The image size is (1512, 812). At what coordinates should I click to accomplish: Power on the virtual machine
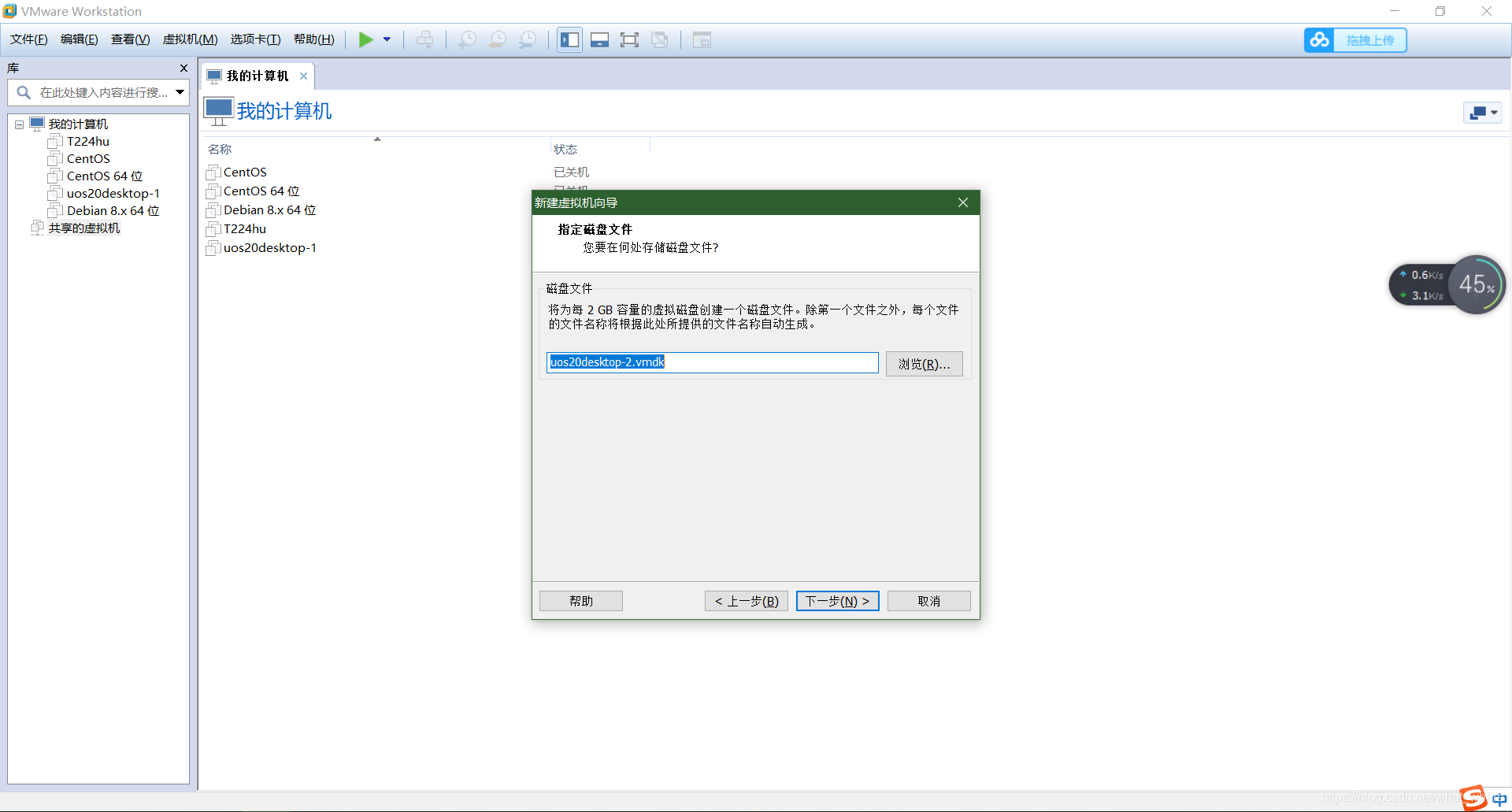coord(366,39)
